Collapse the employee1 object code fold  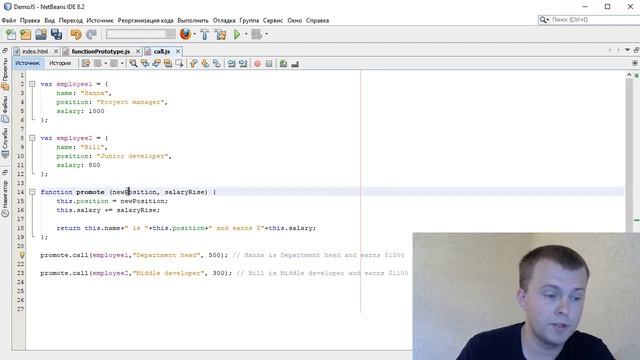(x=32, y=84)
